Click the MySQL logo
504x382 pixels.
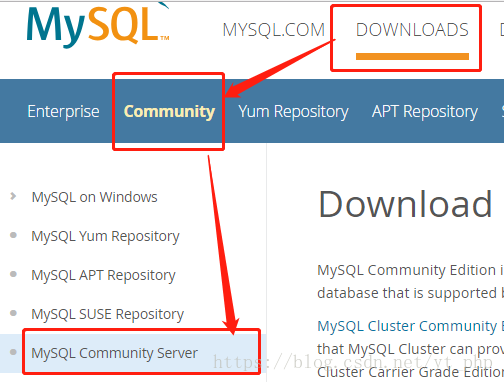[98, 25]
